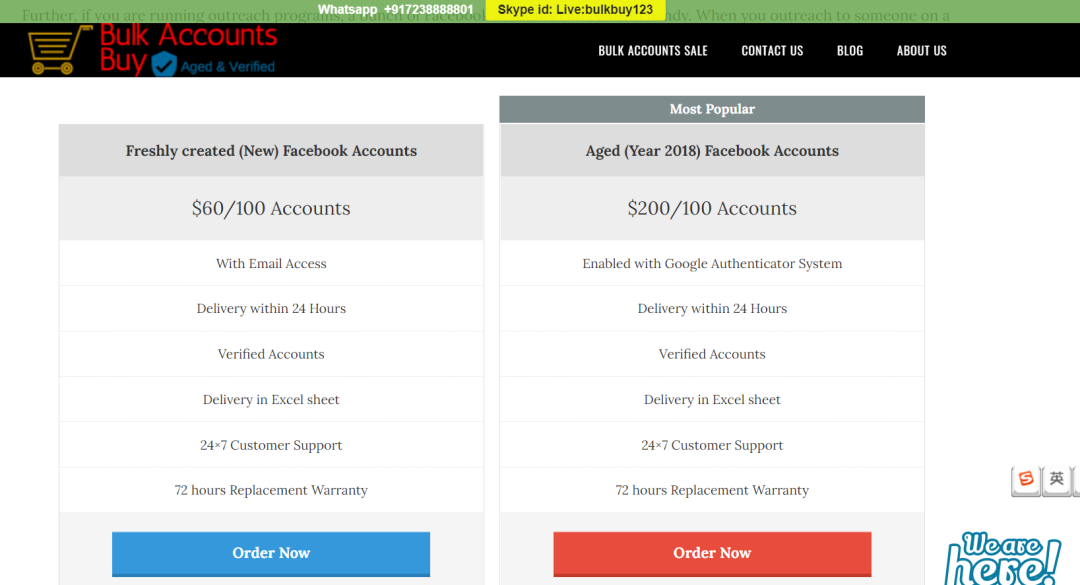Click 'Delivery within 24 Hours' in new accounts plan
The height and width of the screenshot is (585, 1080).
coord(271,309)
